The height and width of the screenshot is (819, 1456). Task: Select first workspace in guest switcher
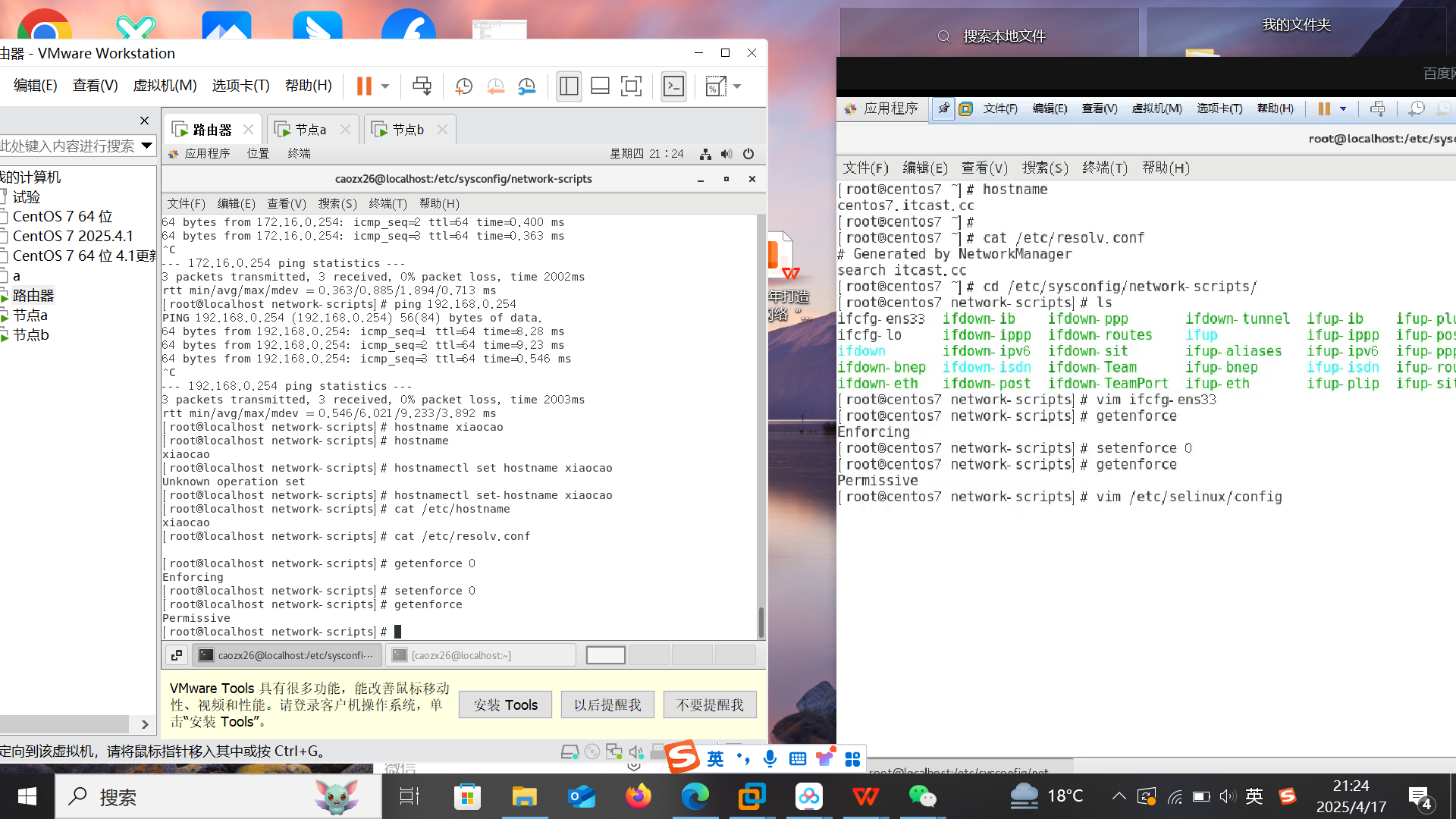(x=605, y=655)
